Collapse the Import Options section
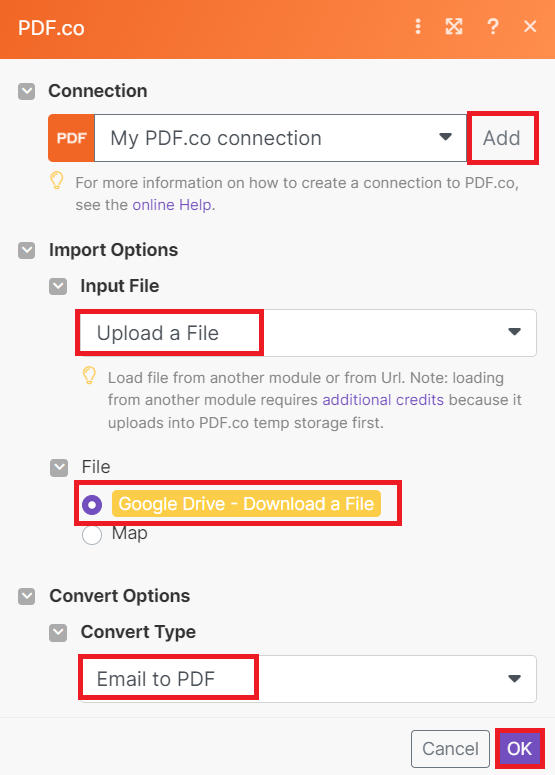The height and width of the screenshot is (775, 555). tap(27, 251)
